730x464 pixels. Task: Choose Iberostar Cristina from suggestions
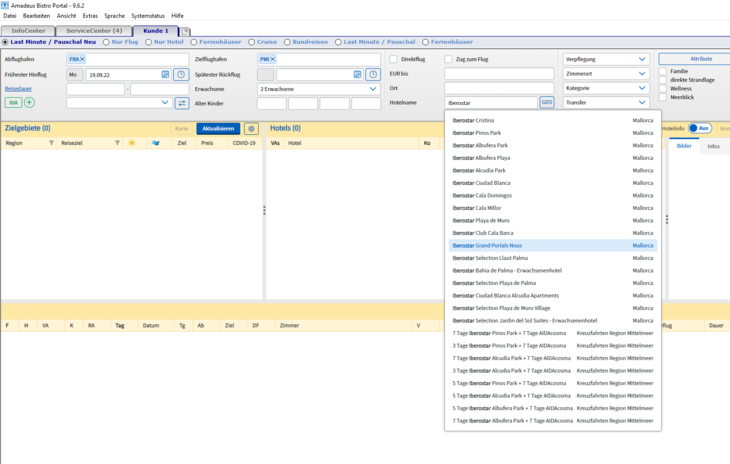(553, 120)
